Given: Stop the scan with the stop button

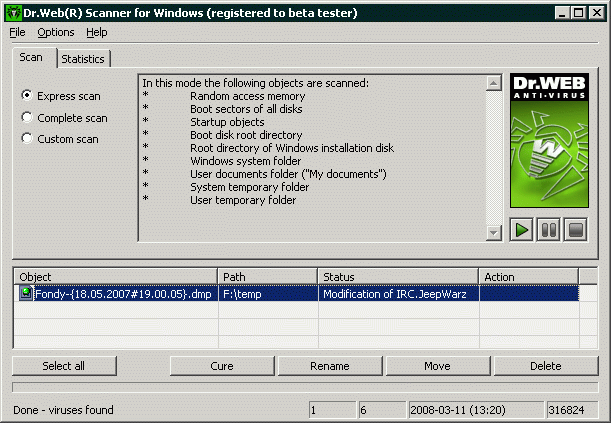Looking at the screenshot, I should [576, 230].
